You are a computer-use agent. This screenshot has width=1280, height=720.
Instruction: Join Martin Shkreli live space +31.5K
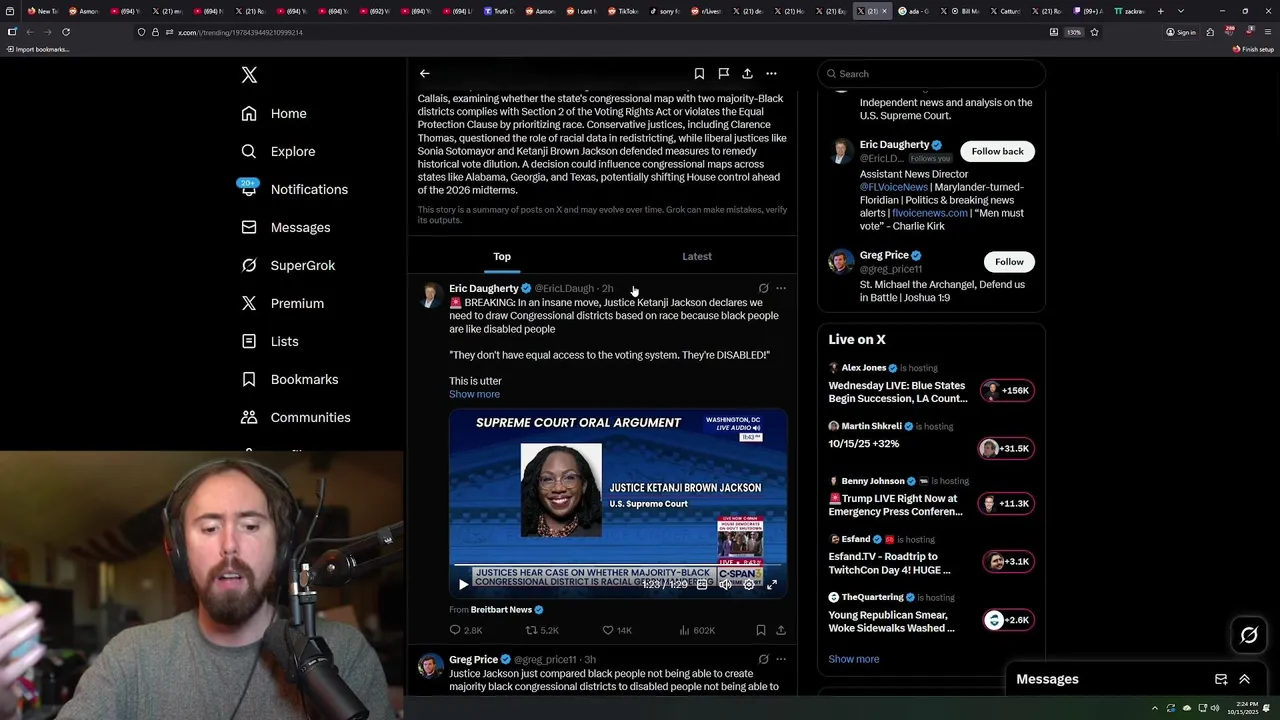pyautogui.click(x=1005, y=449)
